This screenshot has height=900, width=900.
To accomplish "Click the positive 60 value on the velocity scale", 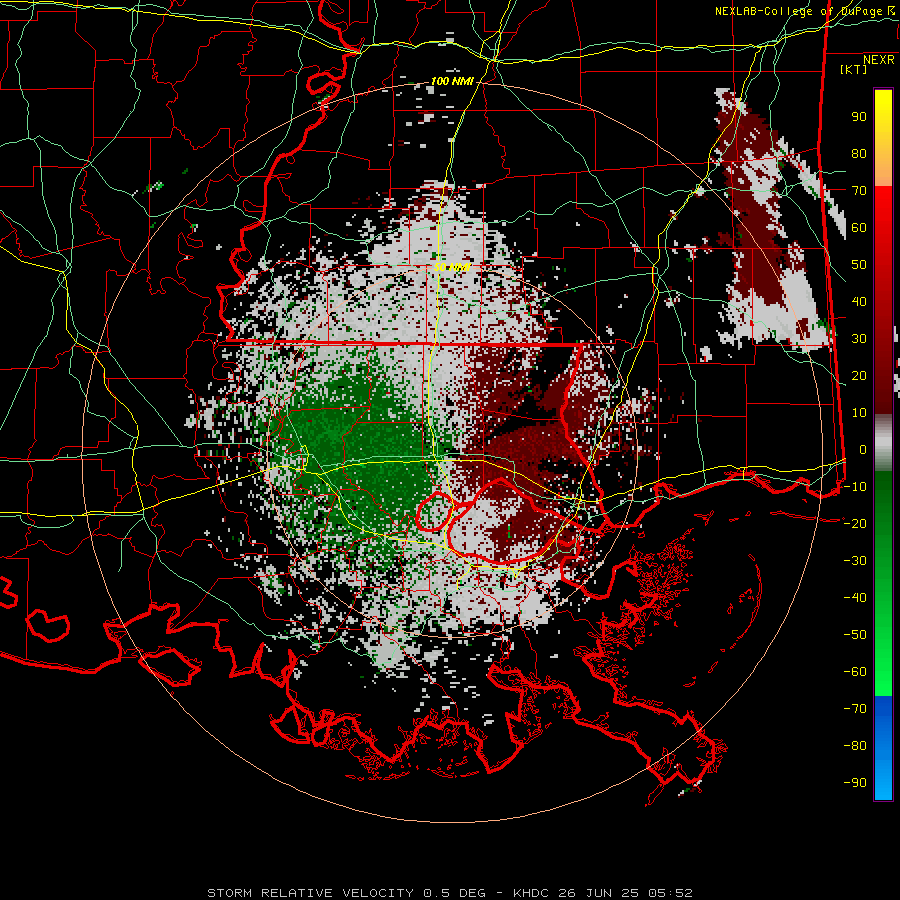I will 859,228.
